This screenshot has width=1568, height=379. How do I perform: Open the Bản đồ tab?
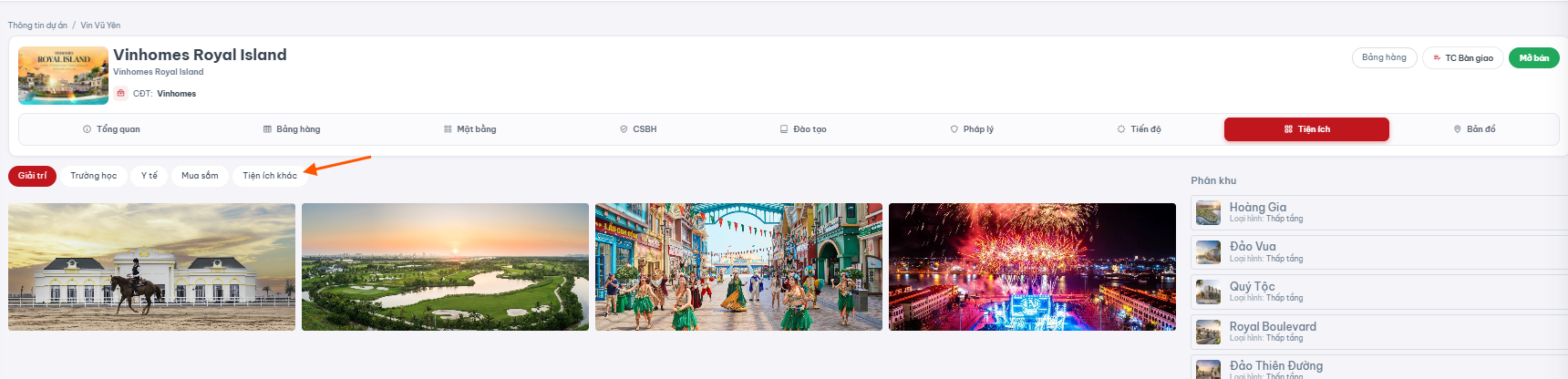click(x=1474, y=129)
